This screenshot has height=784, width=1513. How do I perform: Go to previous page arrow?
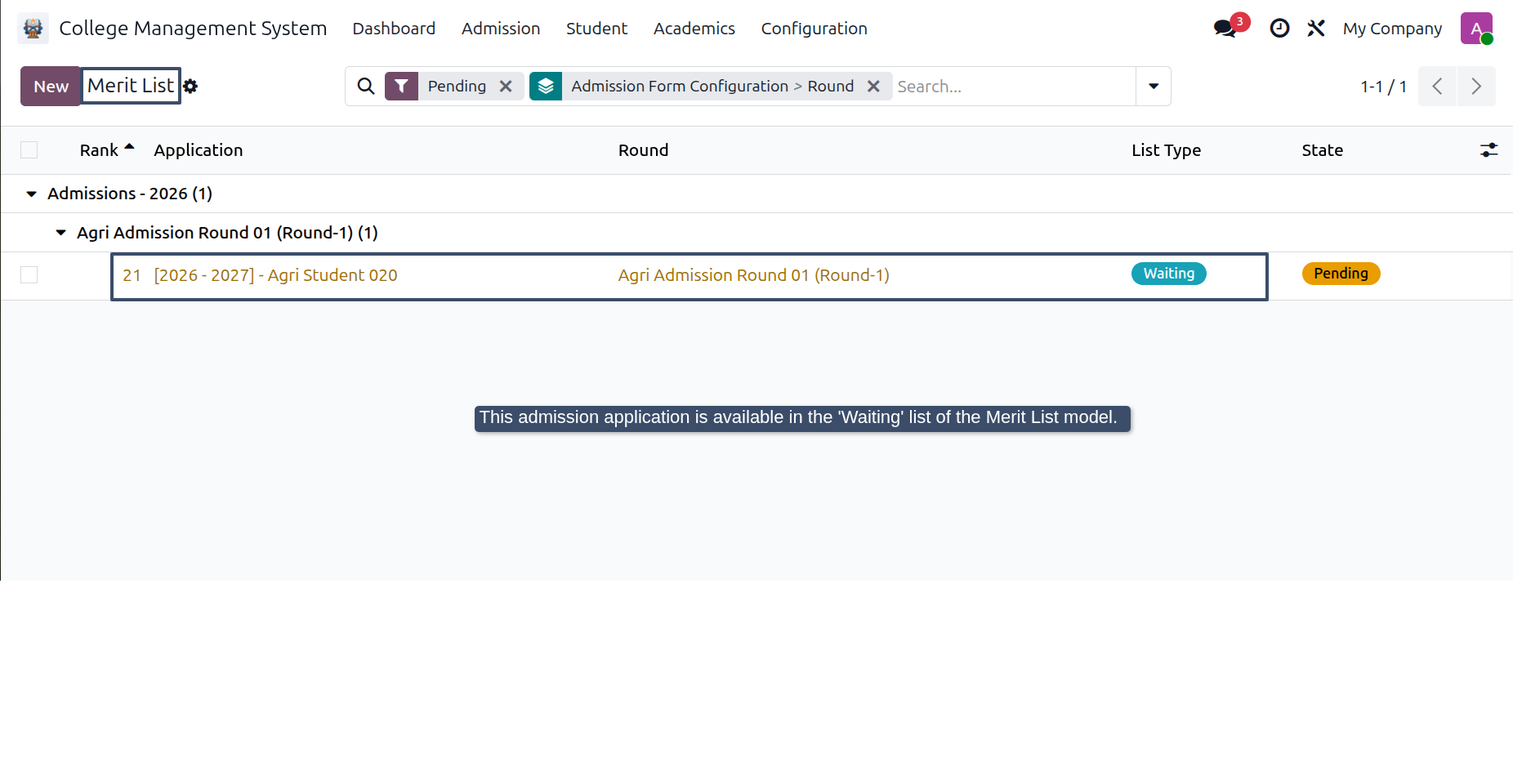[1437, 87]
